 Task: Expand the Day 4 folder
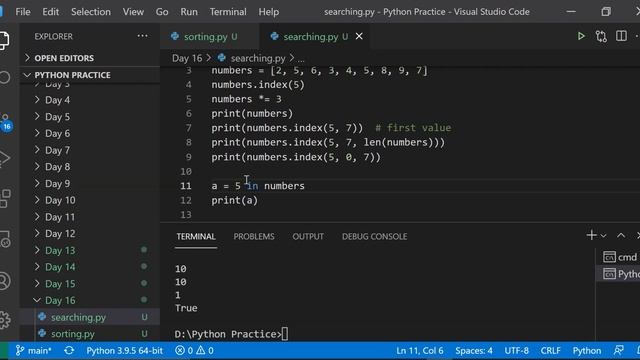[90, 100]
